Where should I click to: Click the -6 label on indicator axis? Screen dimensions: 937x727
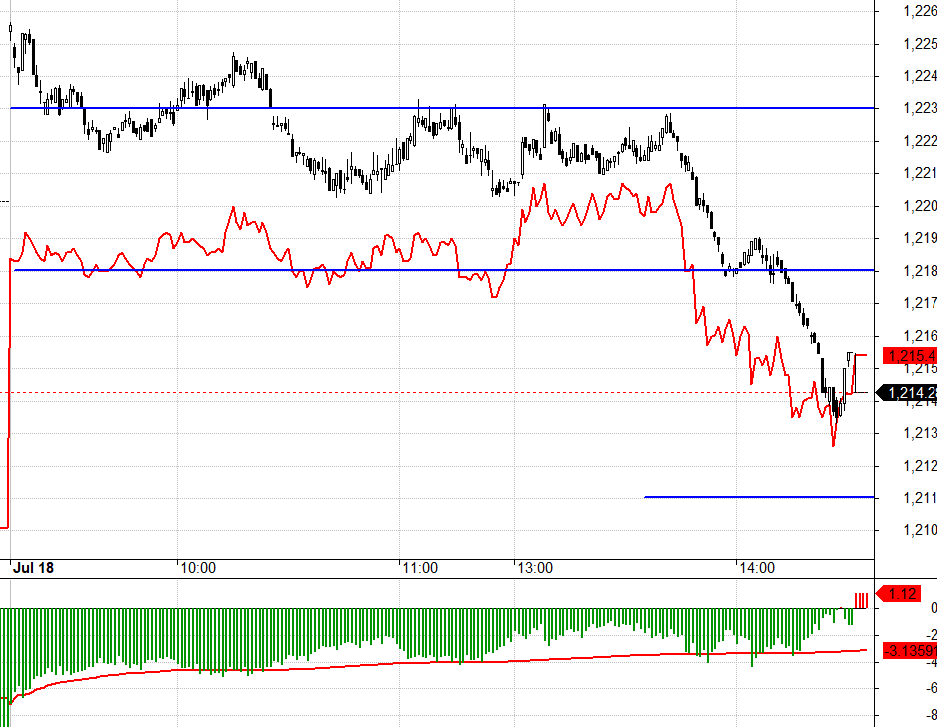point(931,688)
